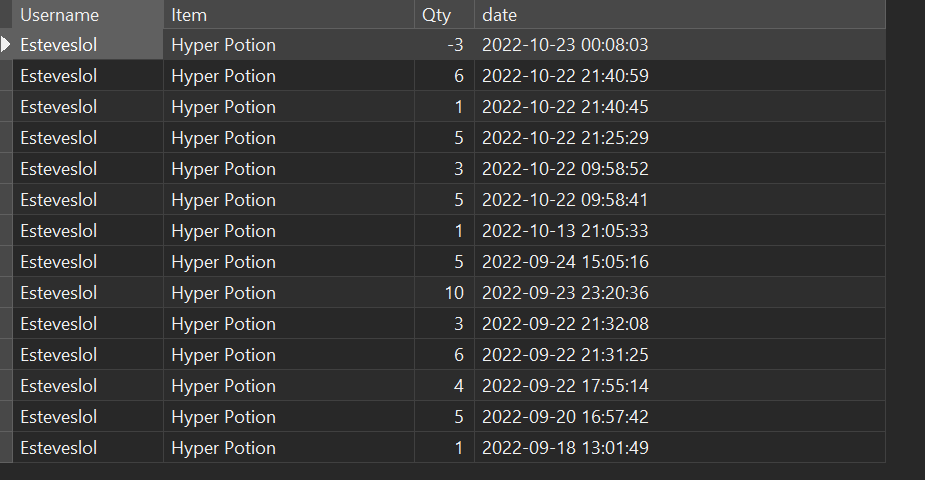Click the current row indicator arrow
925x480 pixels.
pos(5,44)
